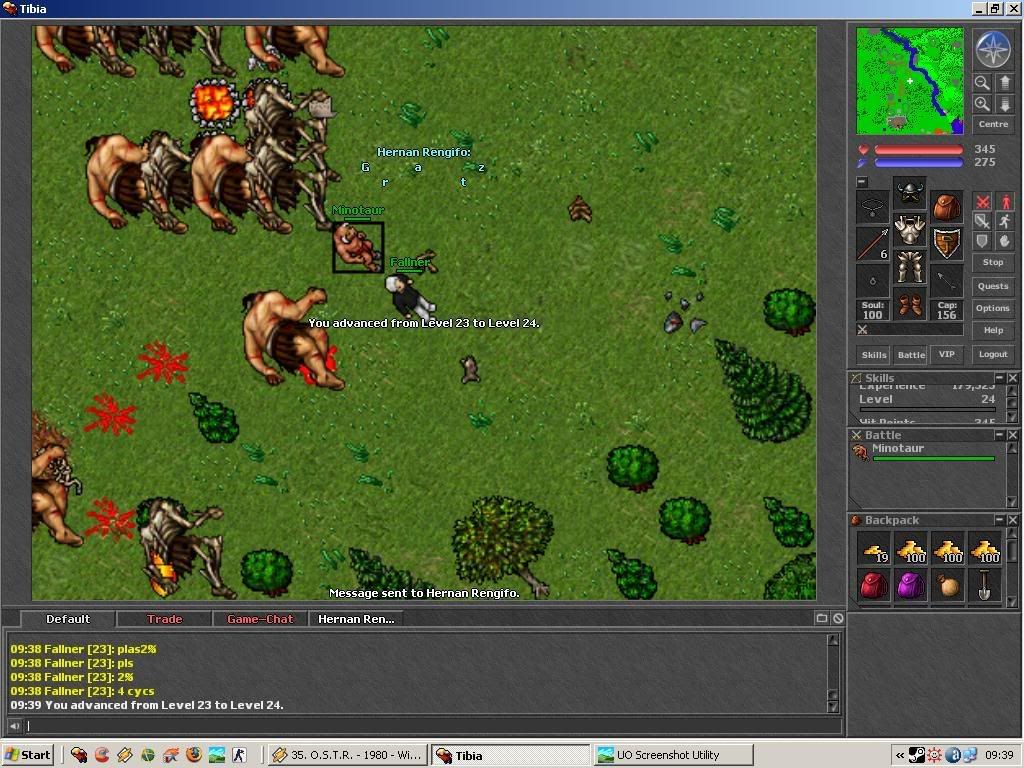The width and height of the screenshot is (1024, 768).
Task: Click the spear weapon slot
Action: coord(872,244)
